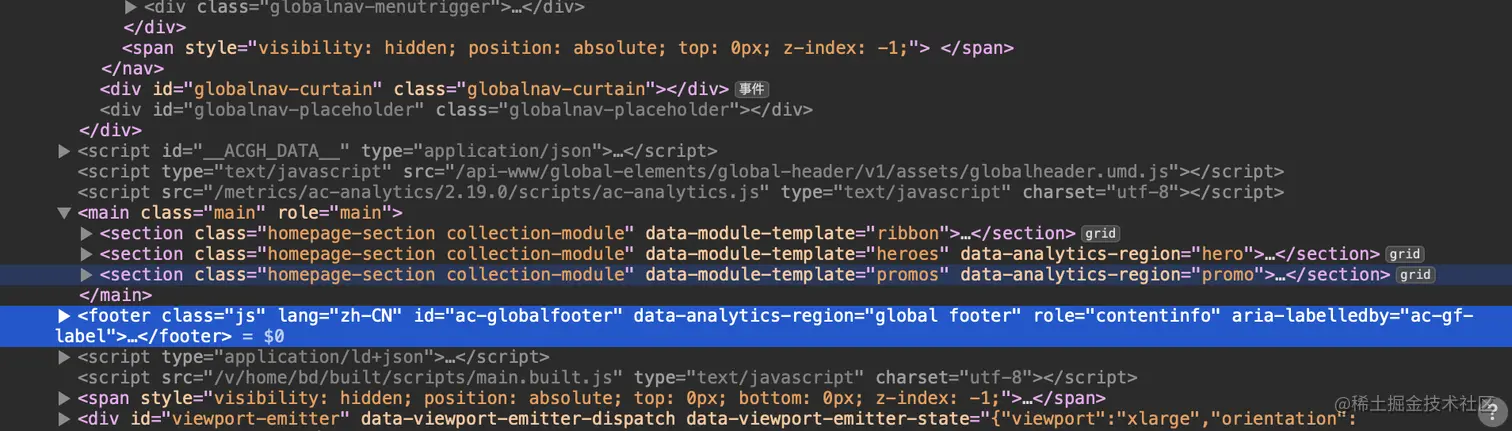1512x431 pixels.
Task: Expand the hidden bottom span node
Action: 65,398
